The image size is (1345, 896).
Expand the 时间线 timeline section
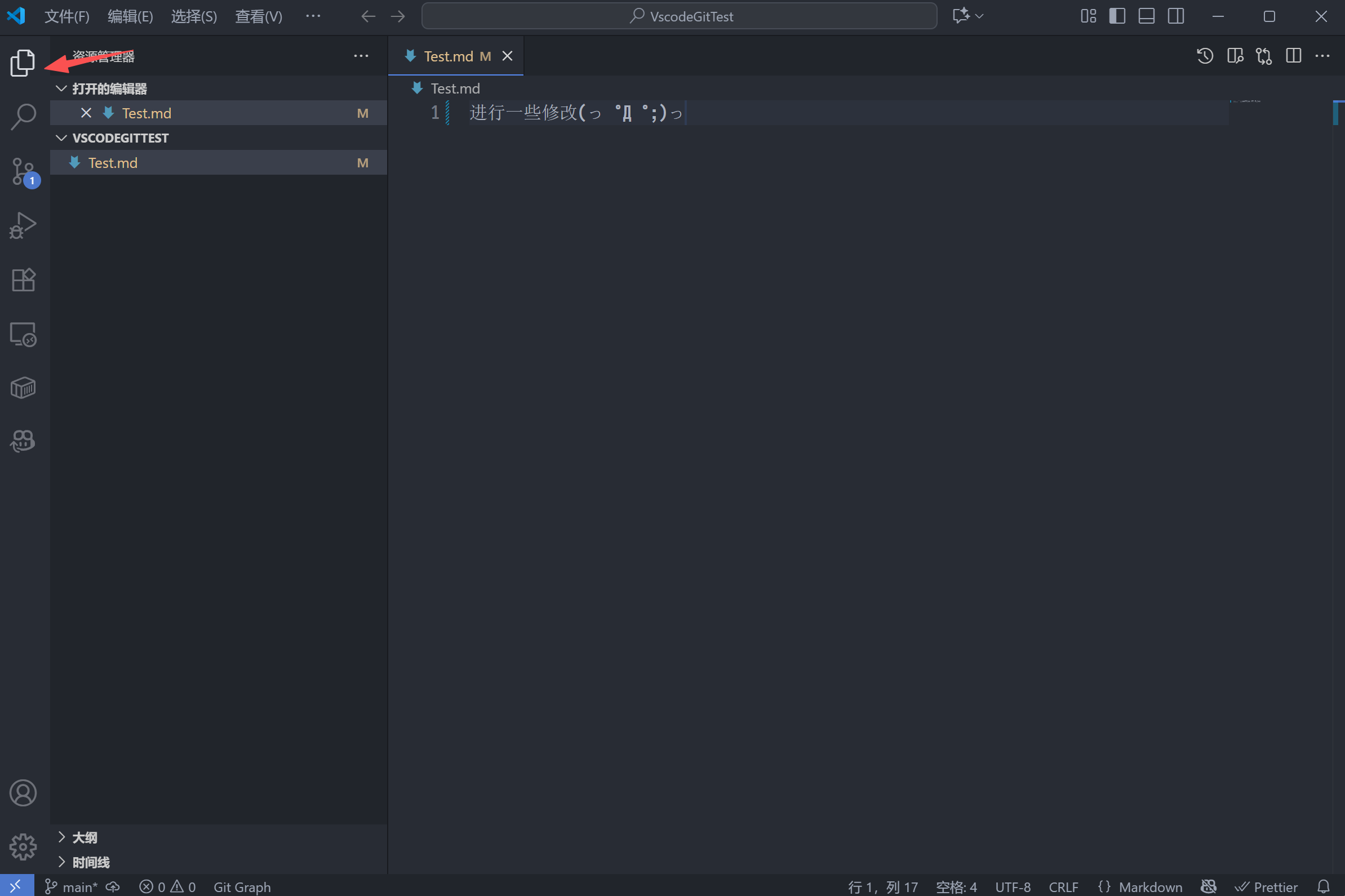pyautogui.click(x=90, y=862)
